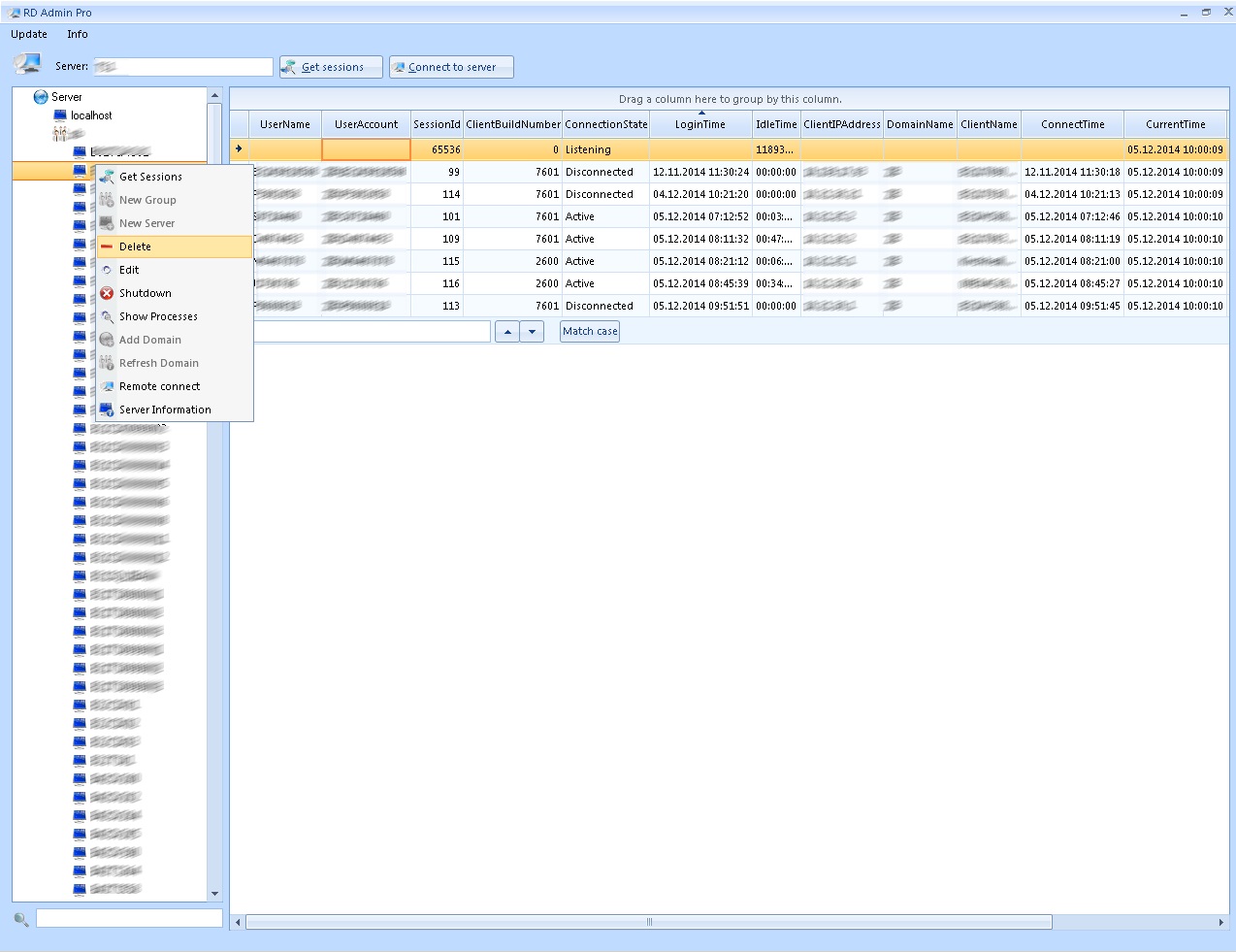Click the Add Domain globe icon

click(x=107, y=340)
